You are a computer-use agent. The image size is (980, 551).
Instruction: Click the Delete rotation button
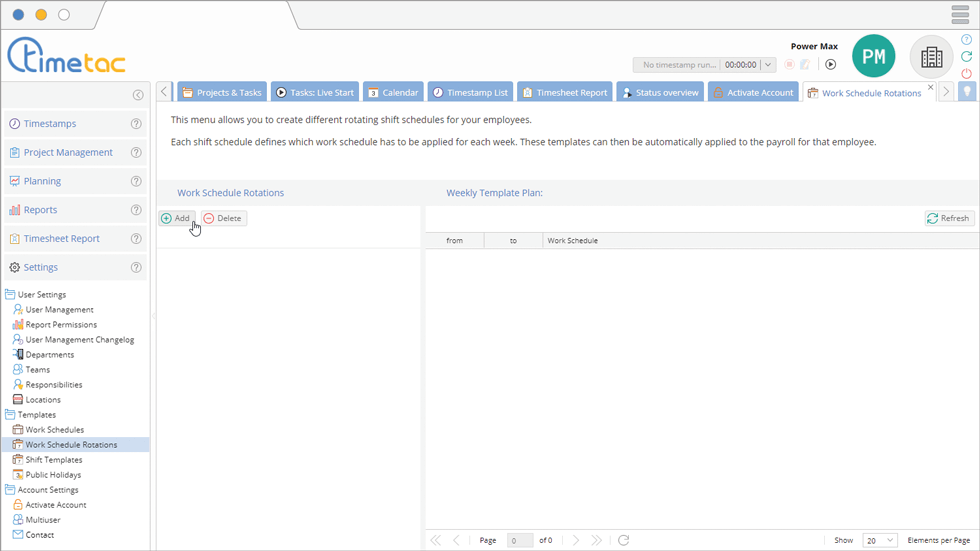tap(224, 218)
